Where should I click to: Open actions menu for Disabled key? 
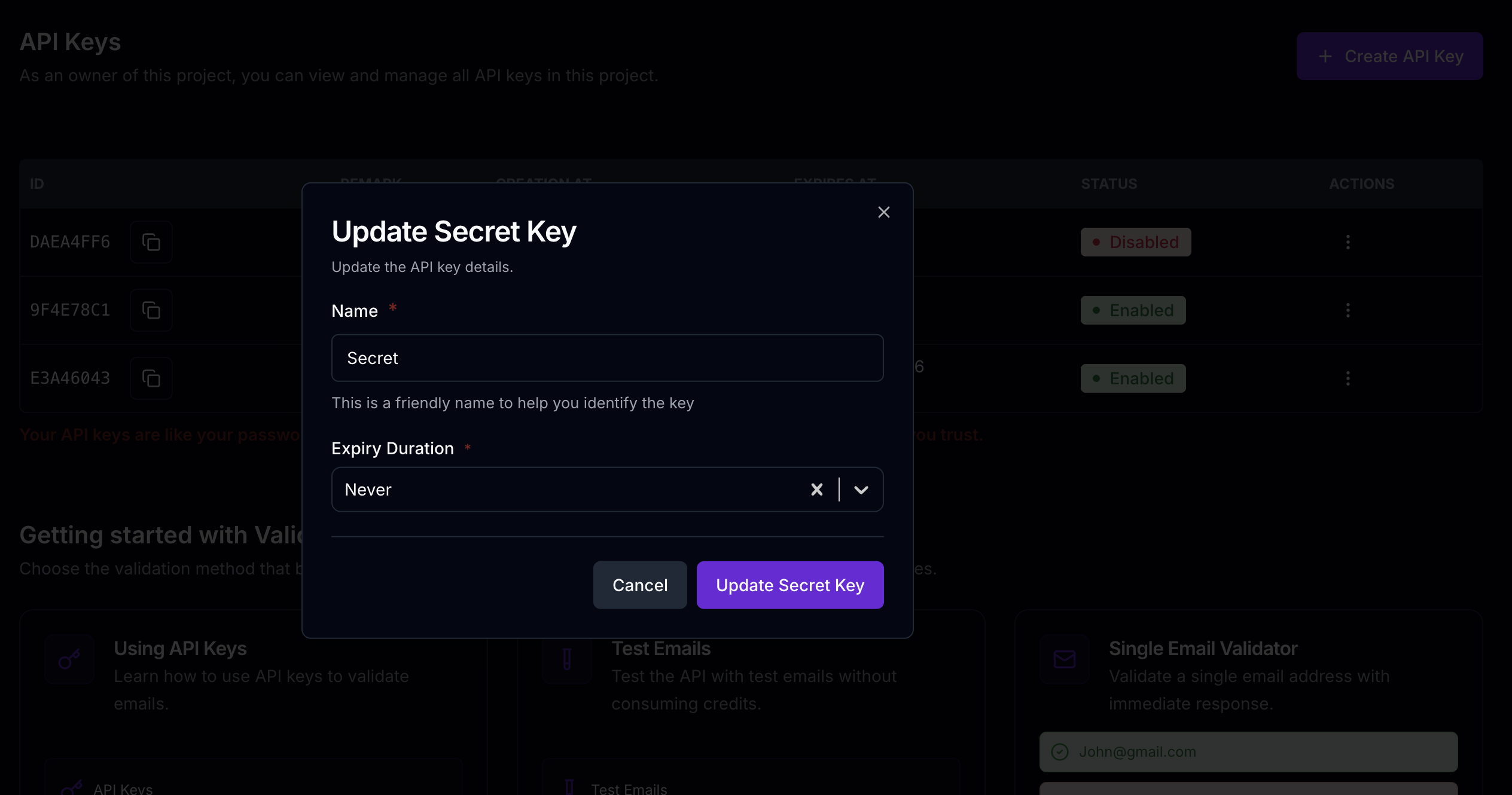pyautogui.click(x=1348, y=242)
